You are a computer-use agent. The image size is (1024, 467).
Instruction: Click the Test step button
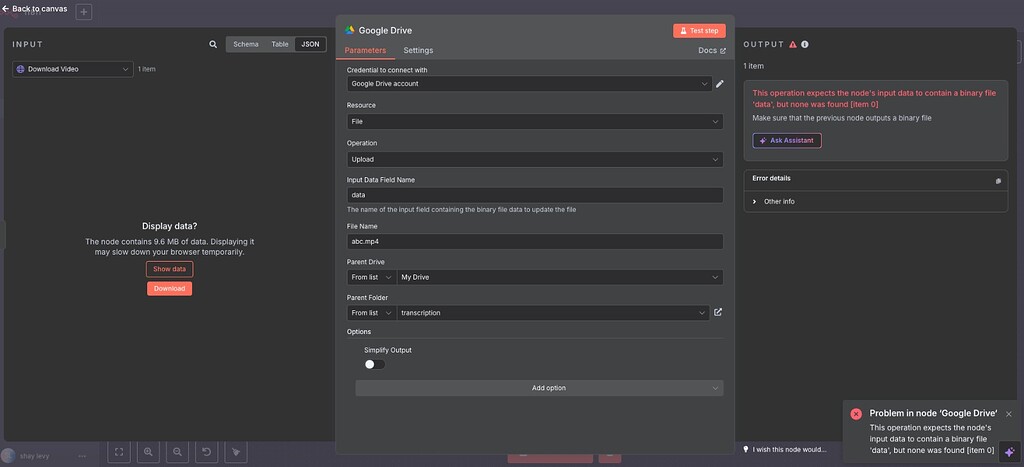[699, 31]
